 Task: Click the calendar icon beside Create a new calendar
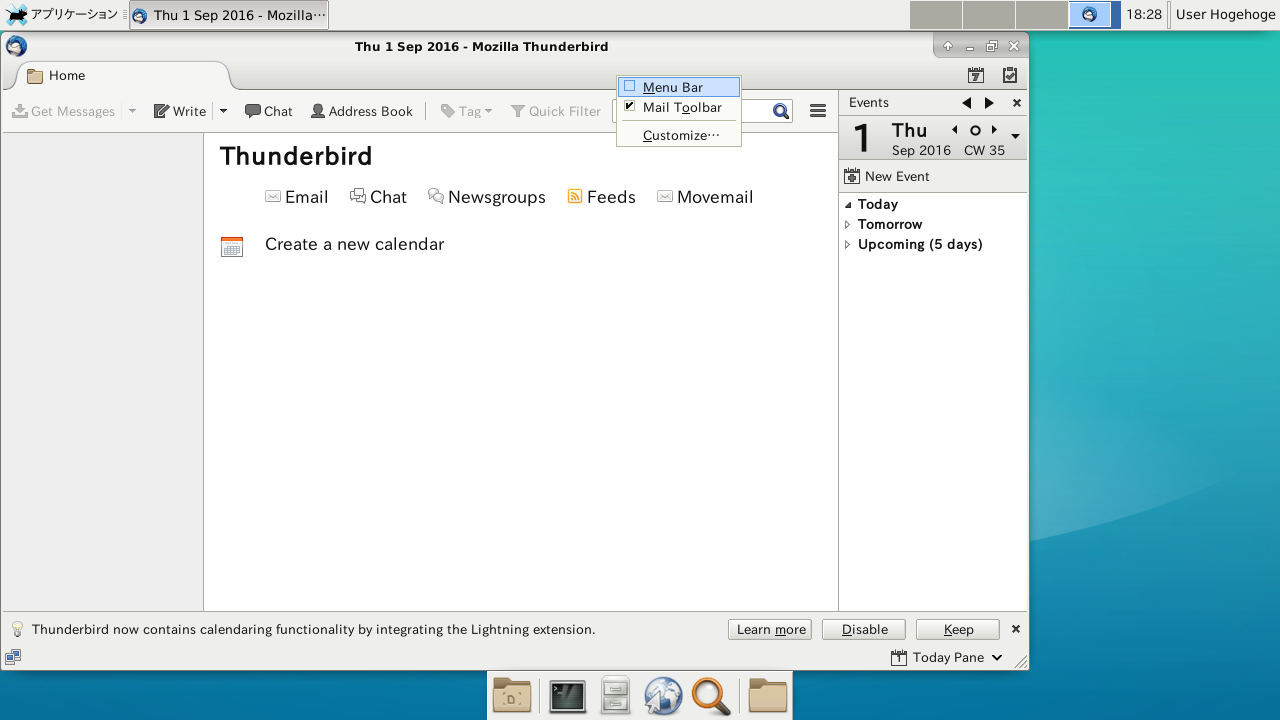click(232, 247)
